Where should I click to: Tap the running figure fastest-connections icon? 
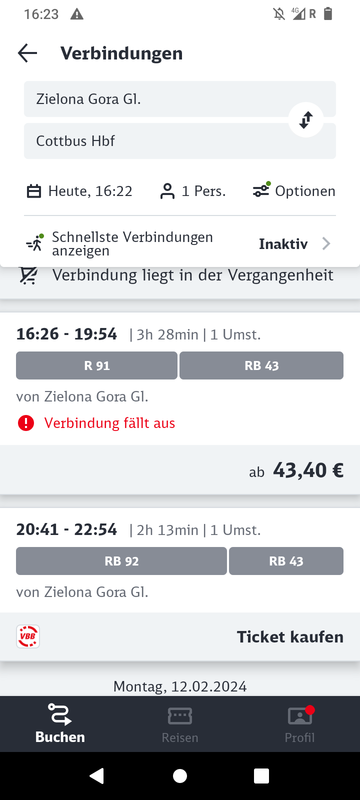[x=35, y=243]
